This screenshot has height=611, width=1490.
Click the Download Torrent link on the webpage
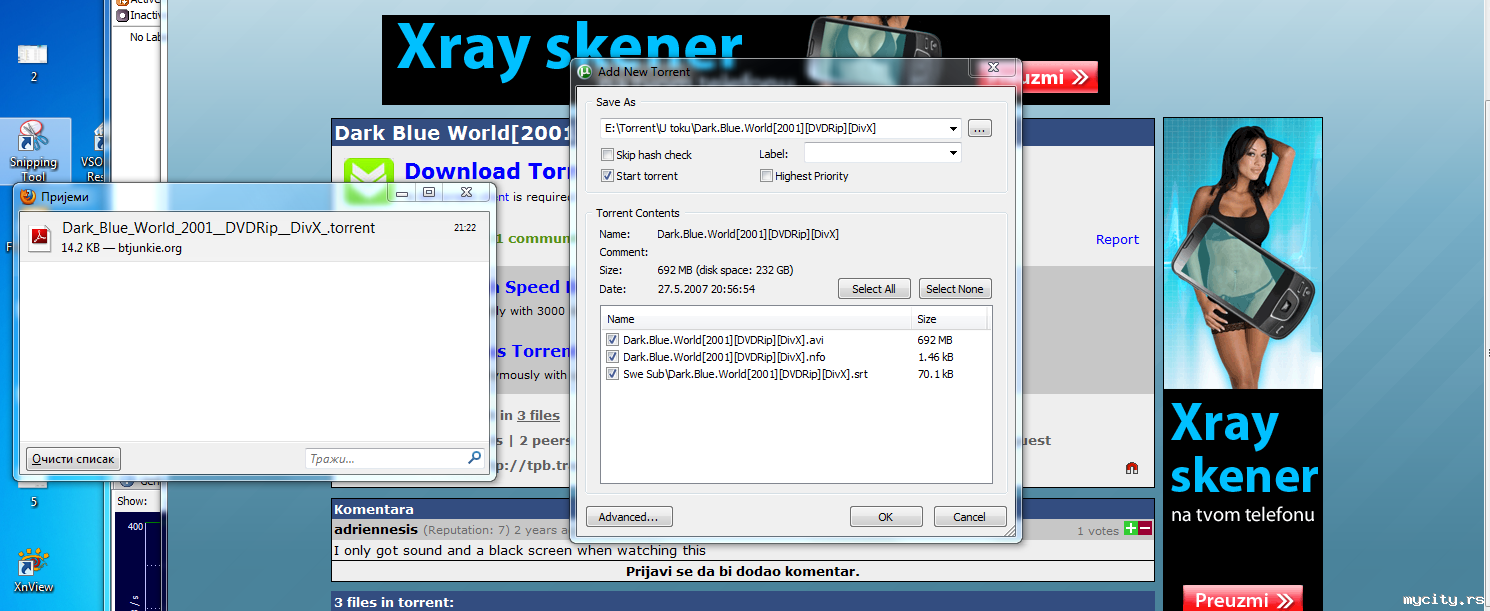489,171
